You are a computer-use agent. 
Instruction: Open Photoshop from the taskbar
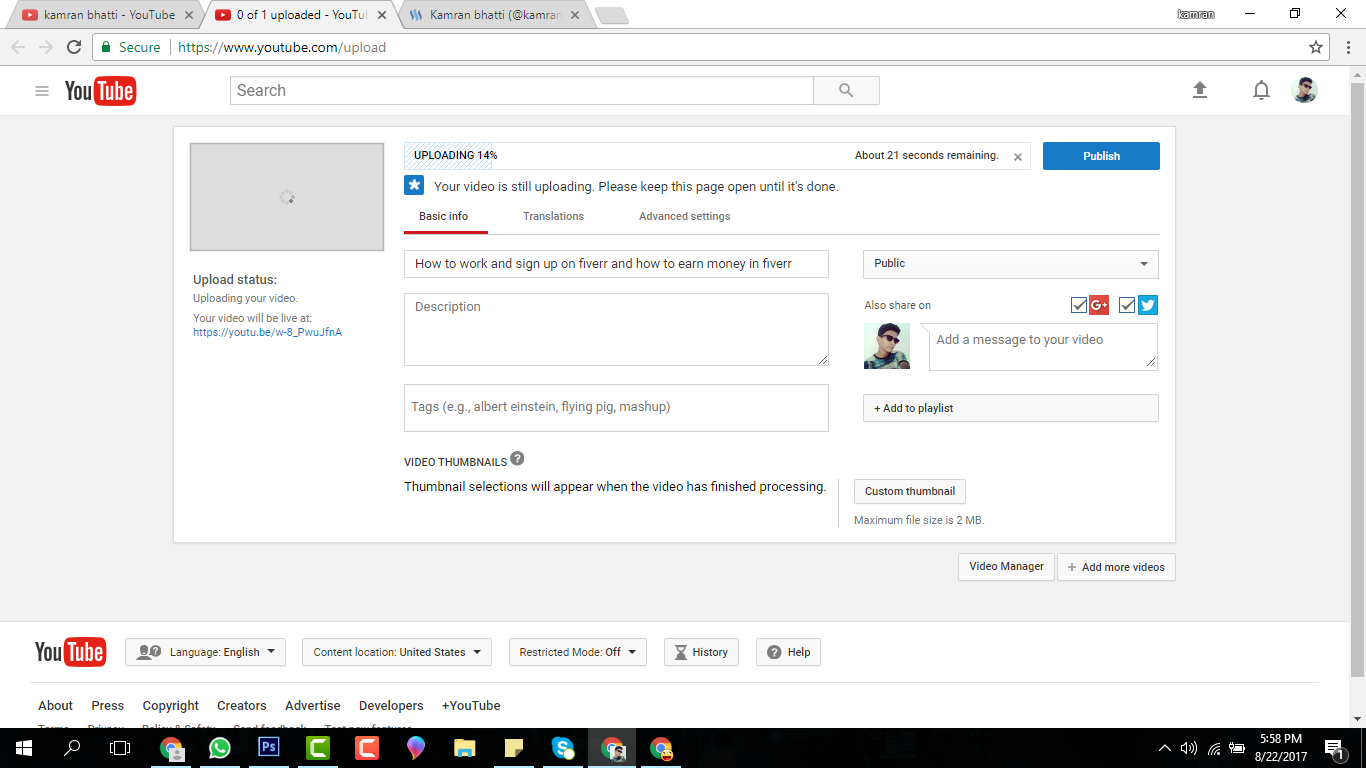coord(269,748)
